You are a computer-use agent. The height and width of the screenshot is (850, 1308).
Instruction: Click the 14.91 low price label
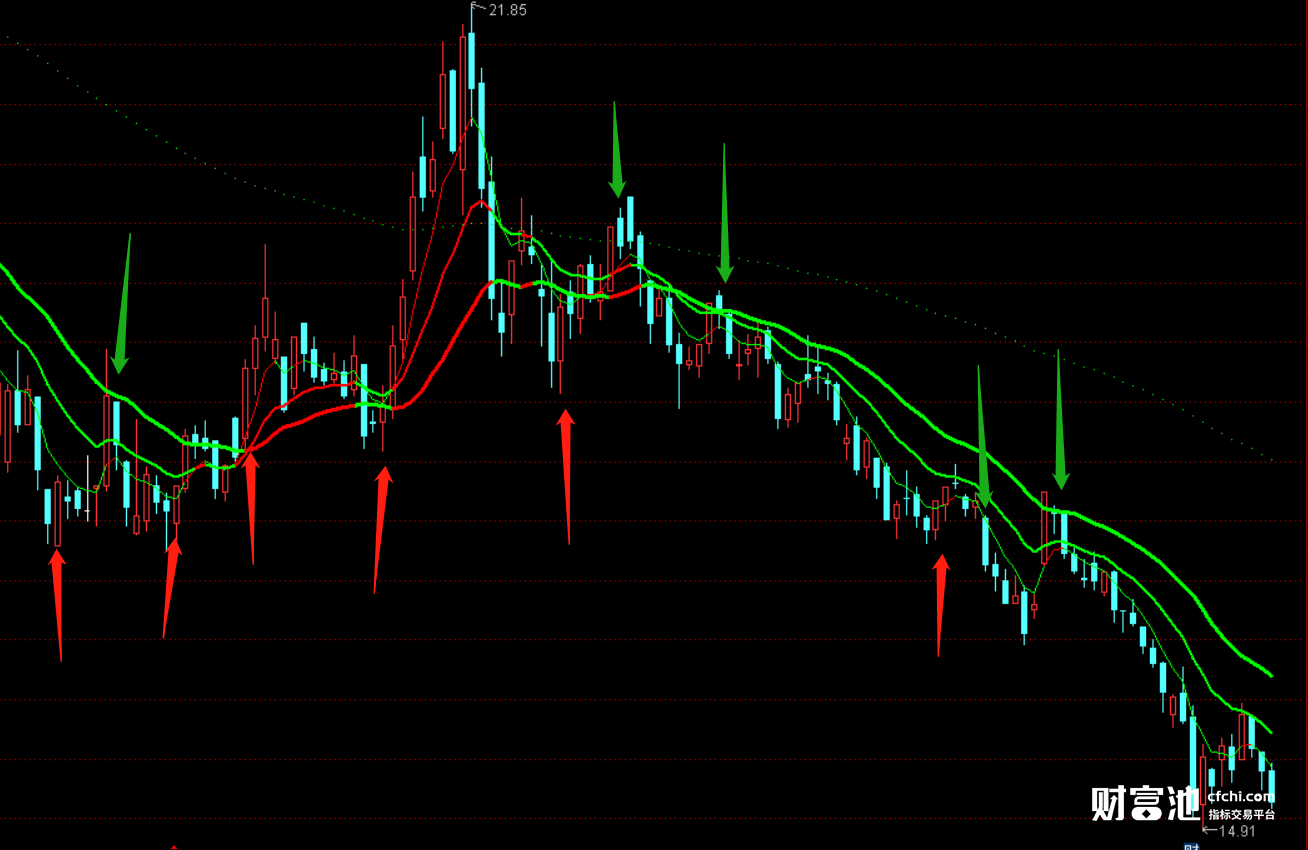1237,831
